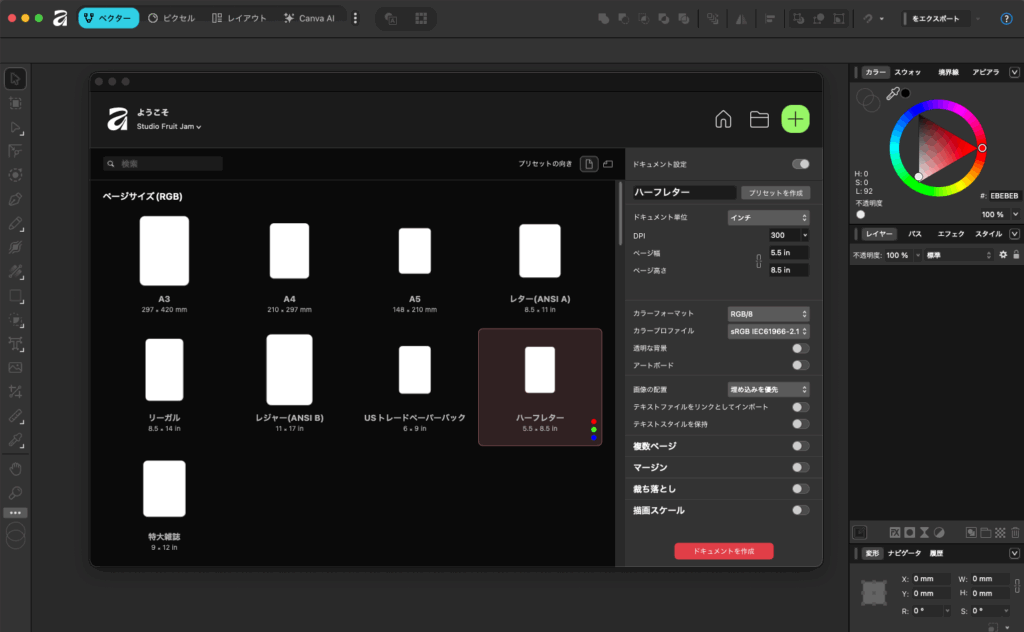Pick the eyedropper color picker icon
This screenshot has width=1024, height=632.
[x=893, y=93]
